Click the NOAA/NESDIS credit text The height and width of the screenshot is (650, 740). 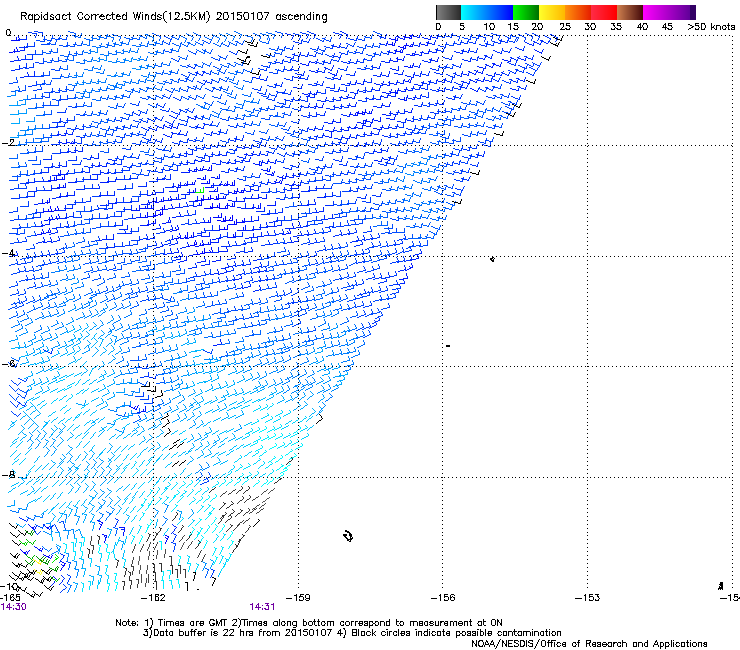pos(589,644)
